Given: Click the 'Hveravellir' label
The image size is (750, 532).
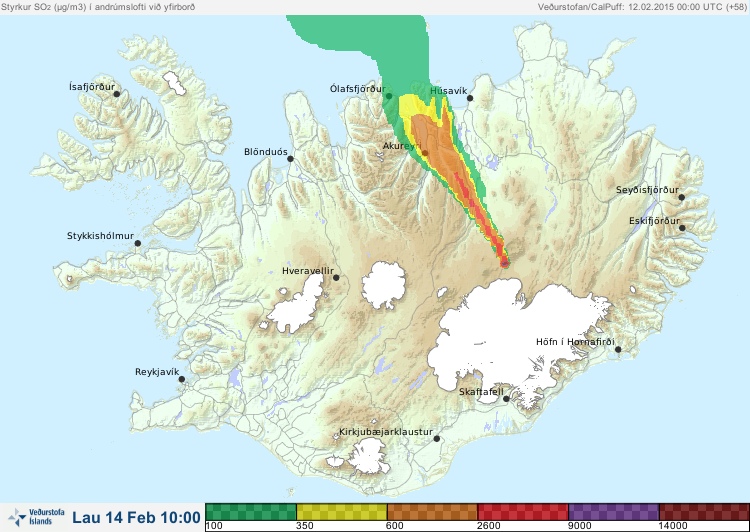Looking at the screenshot, I should [x=308, y=271].
